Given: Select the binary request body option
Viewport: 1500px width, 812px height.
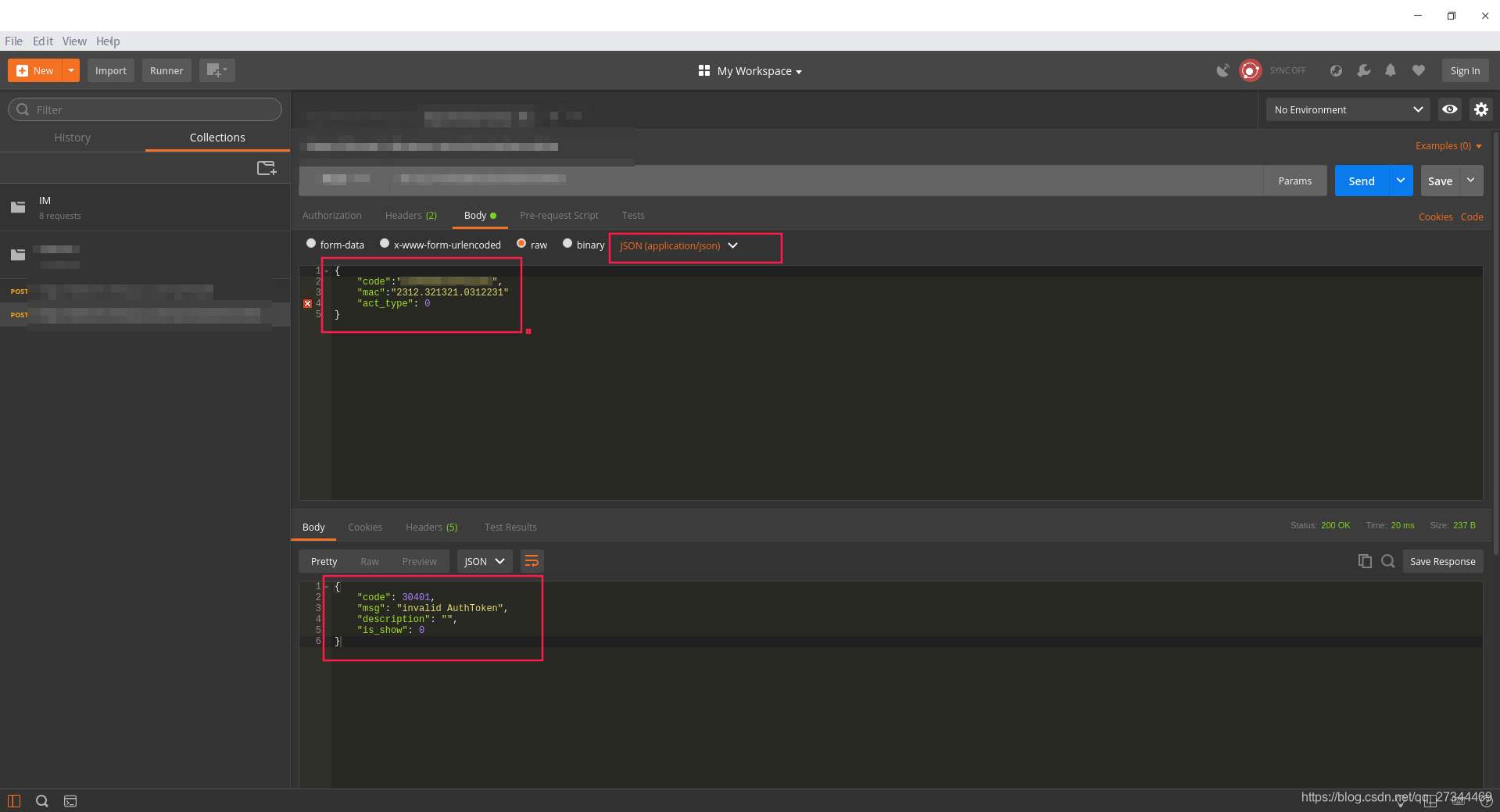Looking at the screenshot, I should (567, 243).
